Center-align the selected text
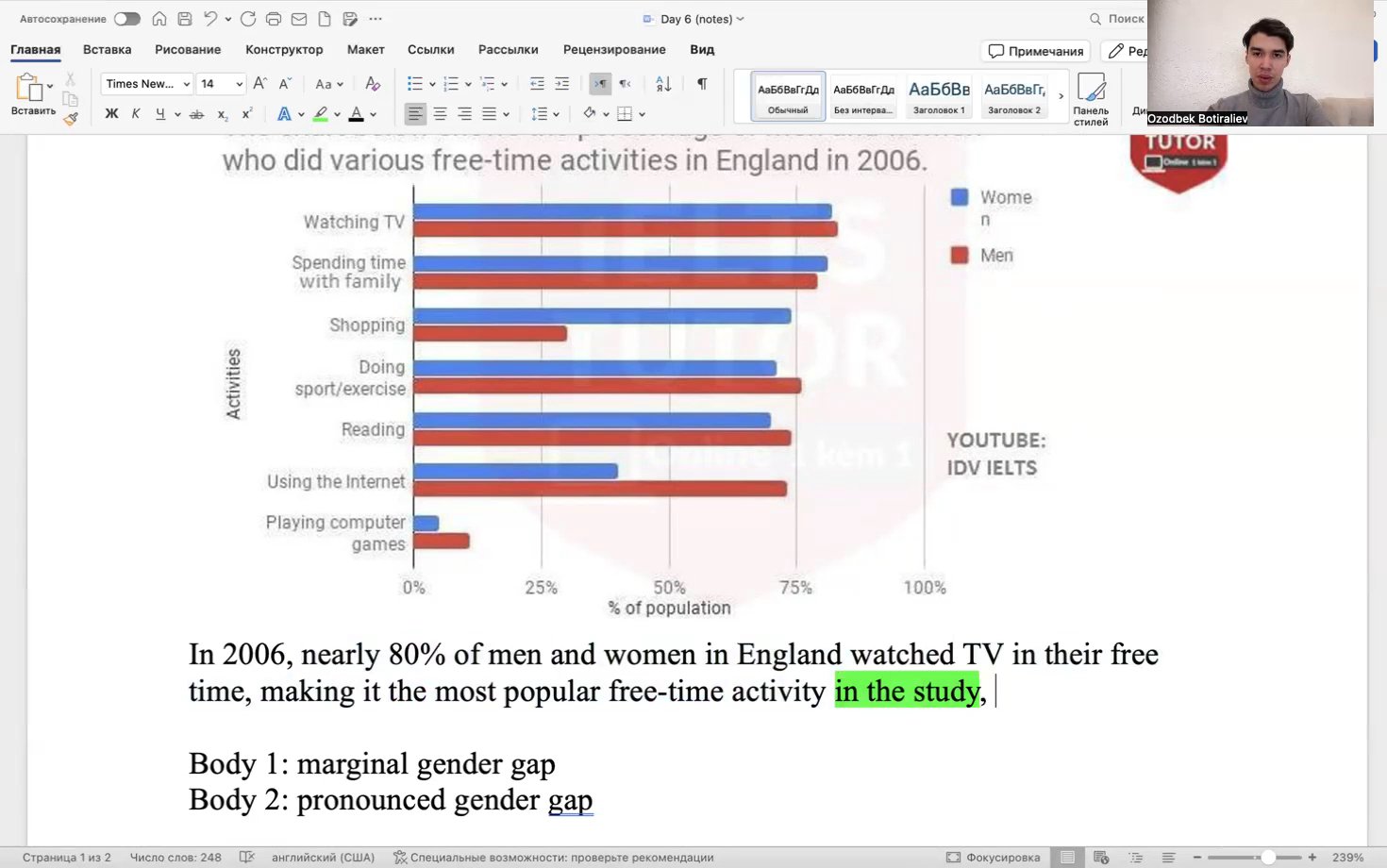The width and height of the screenshot is (1387, 868). tap(440, 114)
